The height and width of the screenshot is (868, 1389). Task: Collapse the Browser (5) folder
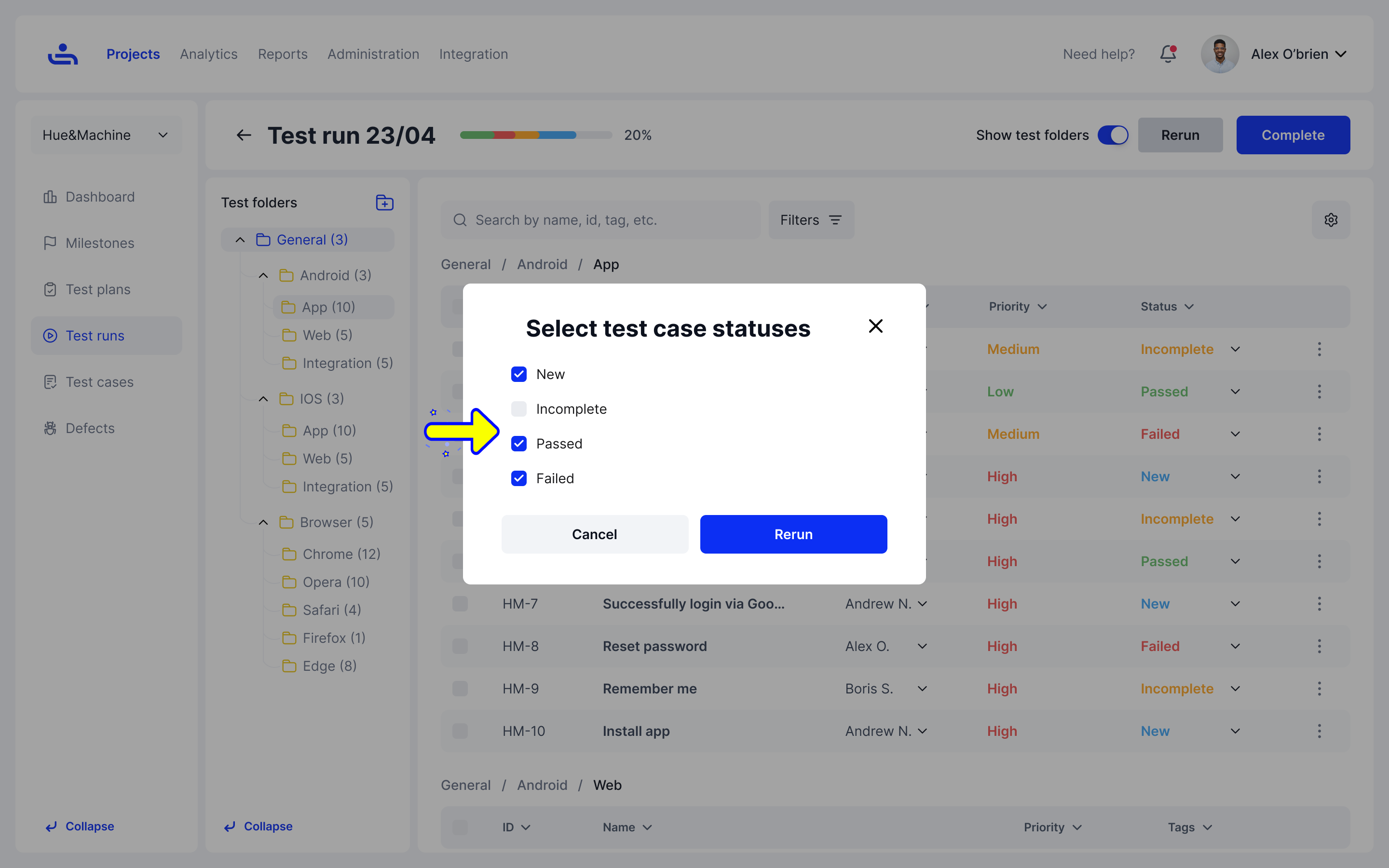tap(263, 522)
